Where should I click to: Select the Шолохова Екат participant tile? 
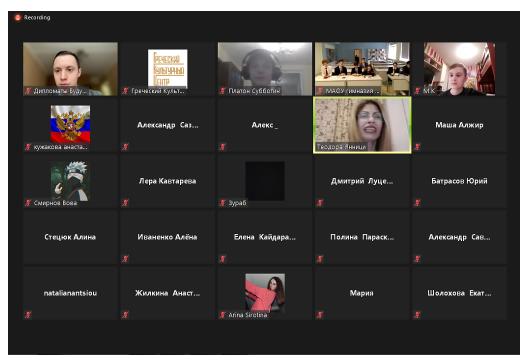[x=459, y=293]
